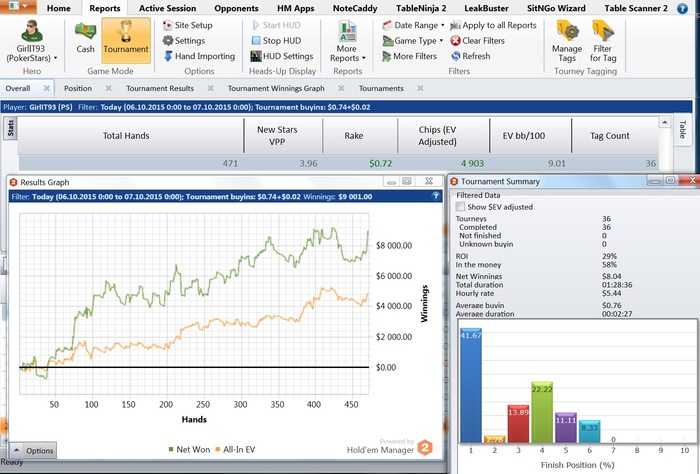Click the Clear Filters red icon

tap(455, 41)
